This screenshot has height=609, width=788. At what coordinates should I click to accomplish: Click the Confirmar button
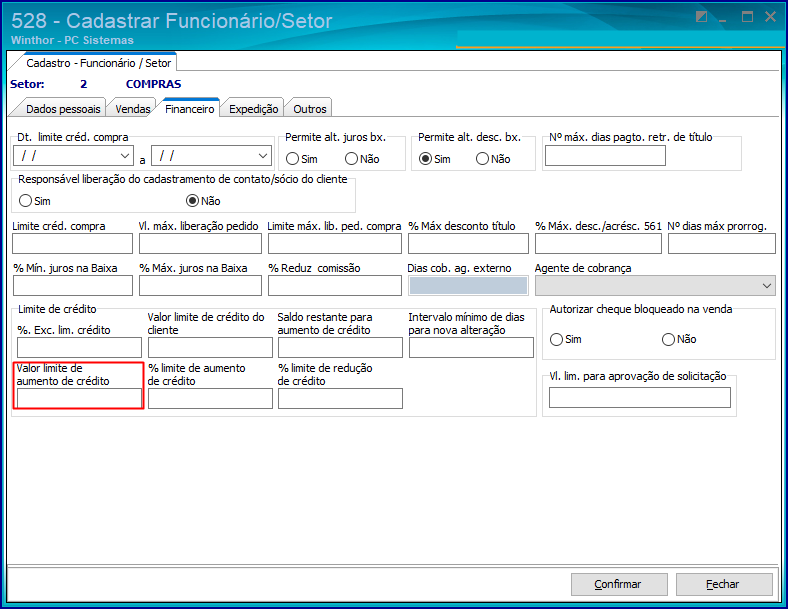(x=619, y=584)
